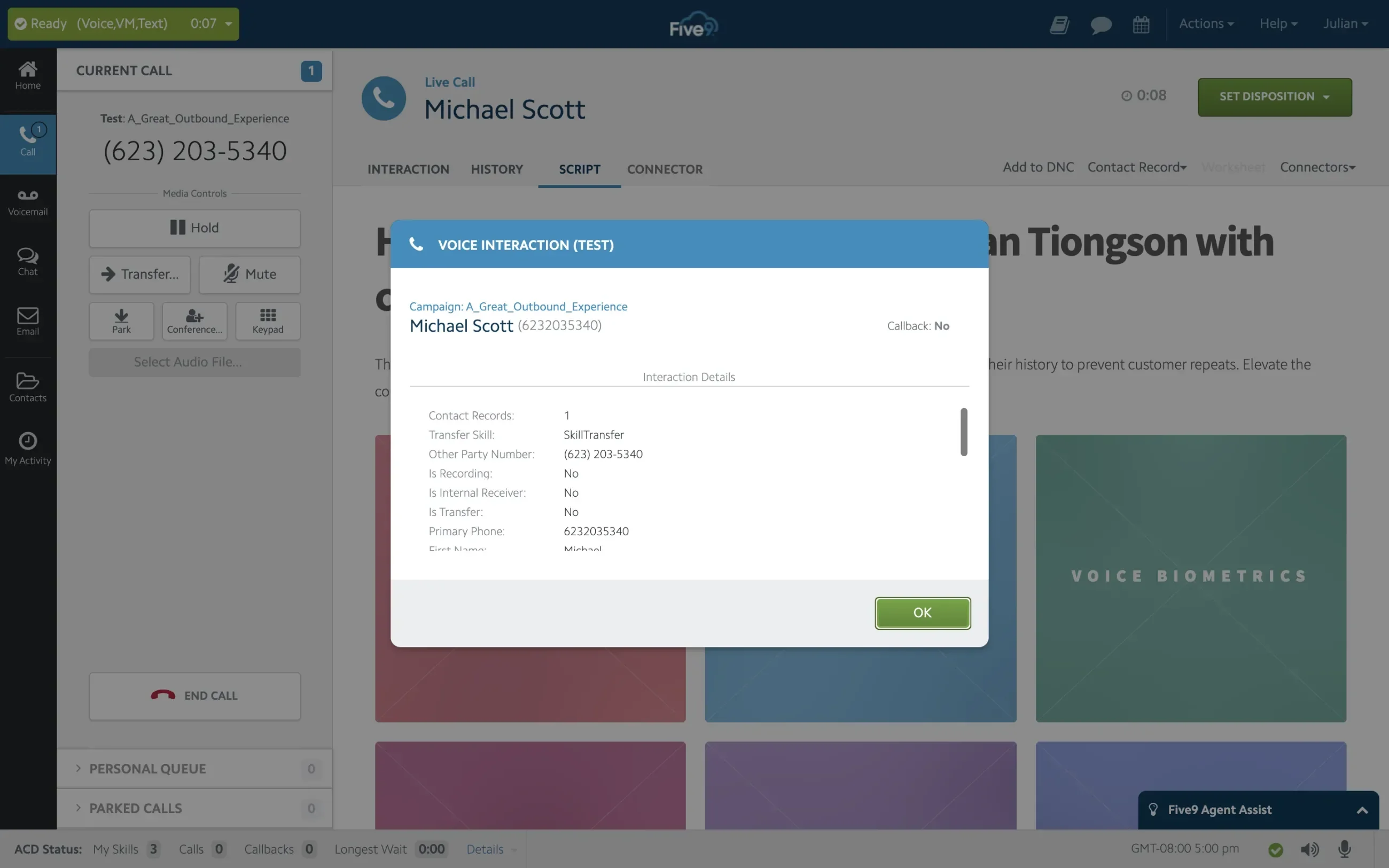Click the Interaction Details scrollbar
The width and height of the screenshot is (1389, 868).
[964, 432]
